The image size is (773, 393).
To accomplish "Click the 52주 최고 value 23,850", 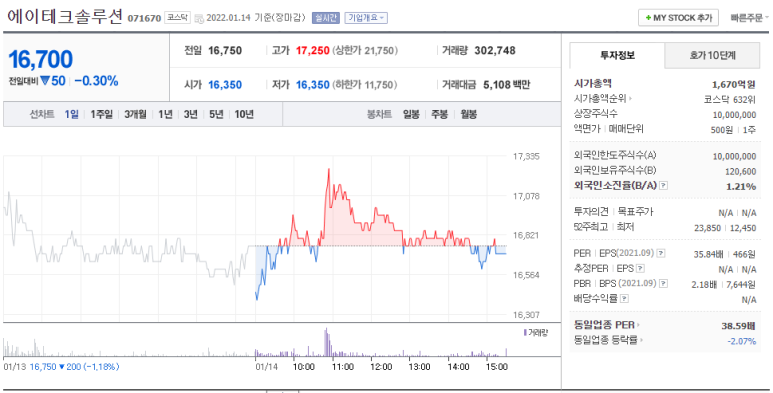I will tap(707, 228).
